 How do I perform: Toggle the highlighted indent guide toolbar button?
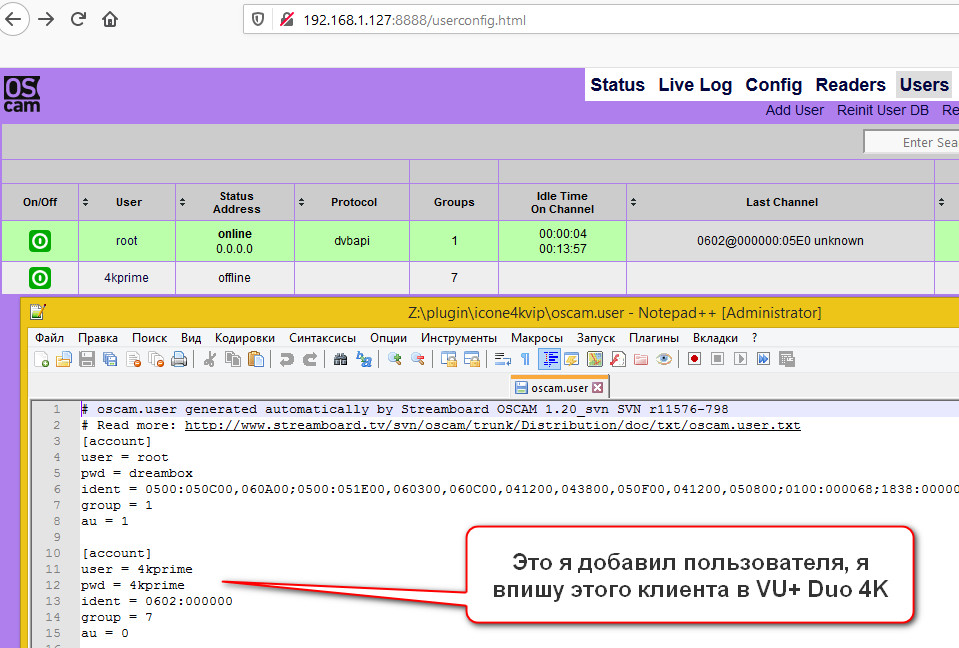549,359
